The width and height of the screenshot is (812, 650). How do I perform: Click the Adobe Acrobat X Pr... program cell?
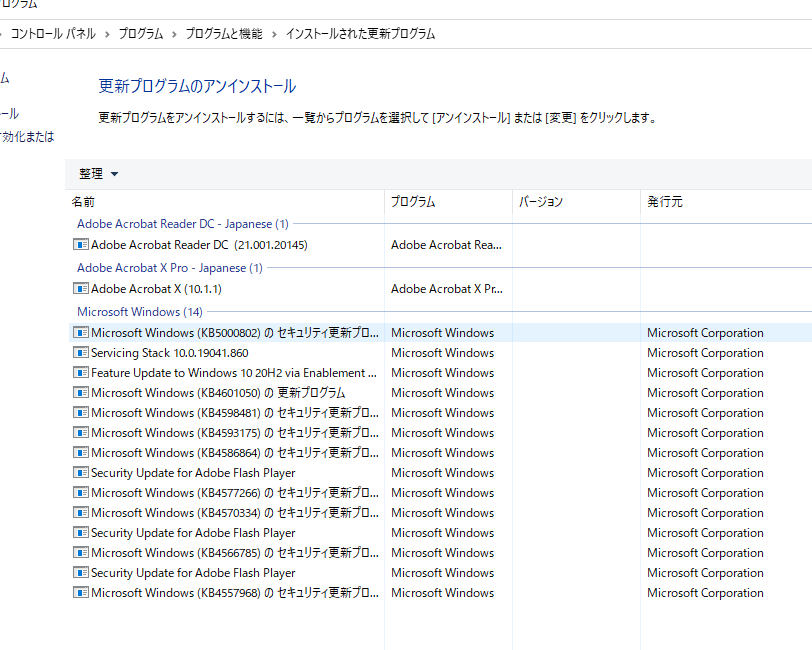pyautogui.click(x=447, y=288)
